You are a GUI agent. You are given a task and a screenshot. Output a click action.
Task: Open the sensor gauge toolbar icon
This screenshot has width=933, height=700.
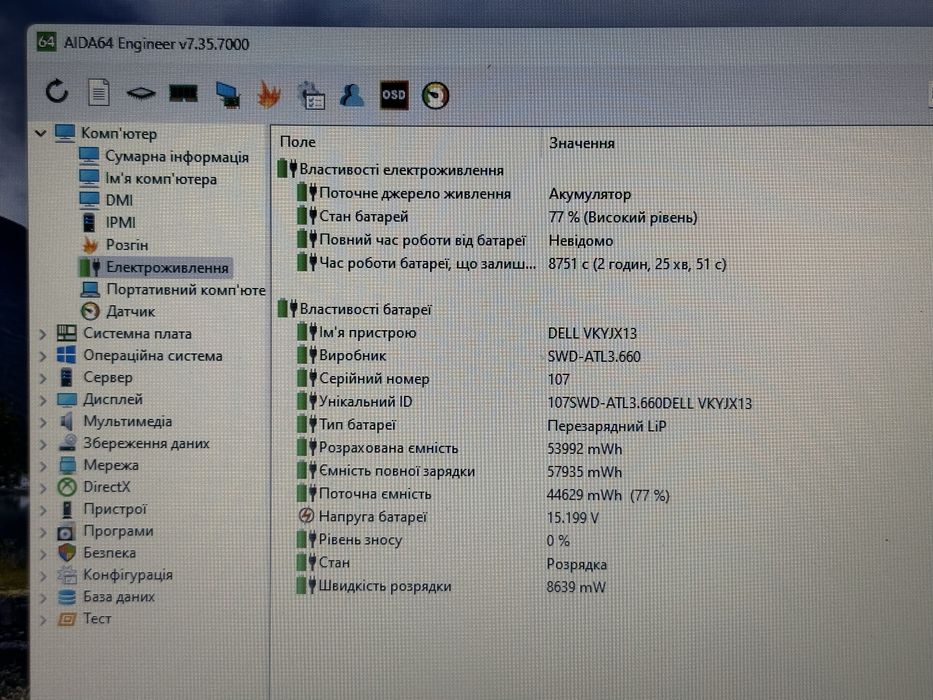coord(436,96)
